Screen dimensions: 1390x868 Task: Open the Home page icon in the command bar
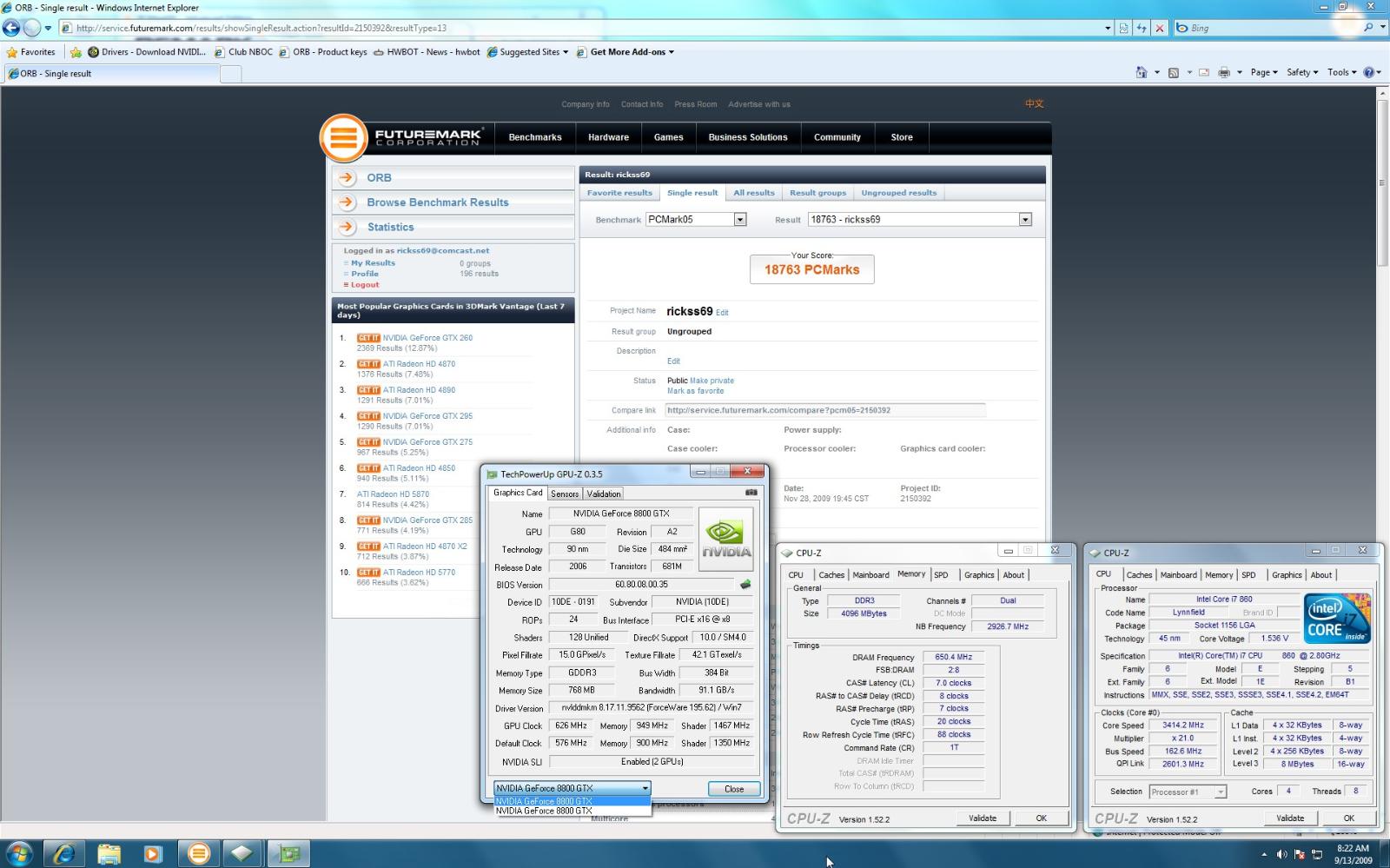[x=1142, y=73]
